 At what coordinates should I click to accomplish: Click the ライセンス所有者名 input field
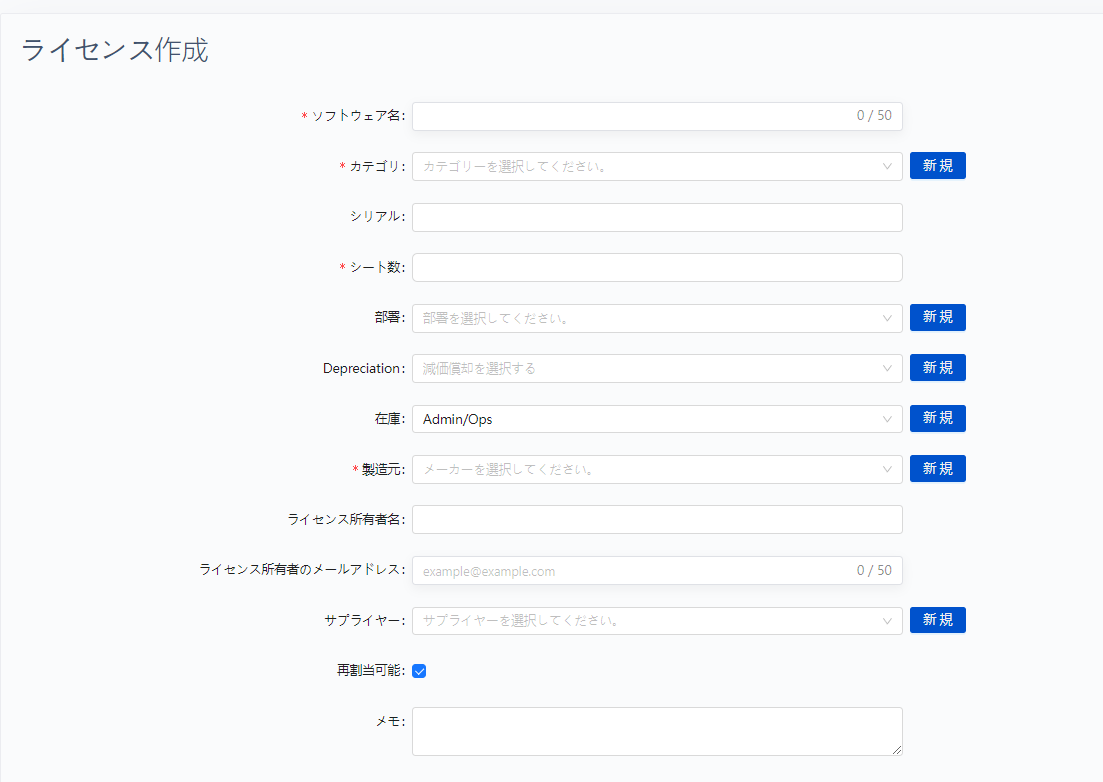tap(657, 519)
